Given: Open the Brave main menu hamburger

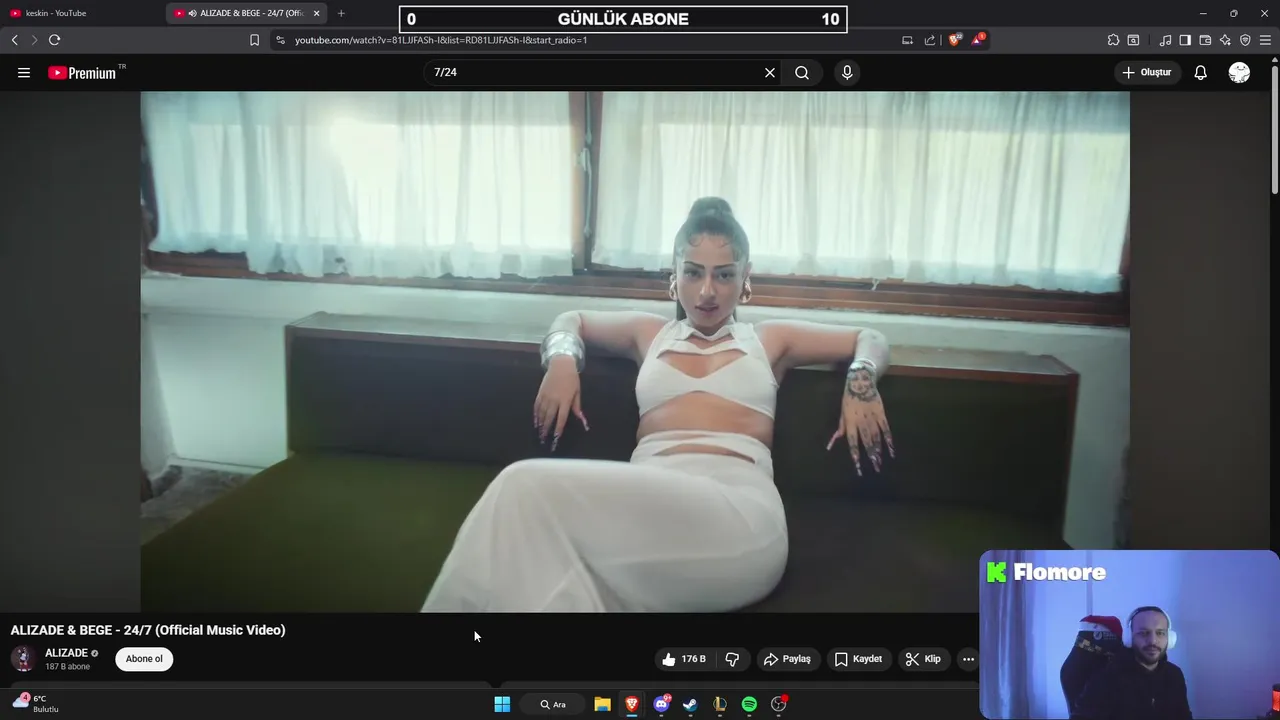Looking at the screenshot, I should coord(1266,40).
